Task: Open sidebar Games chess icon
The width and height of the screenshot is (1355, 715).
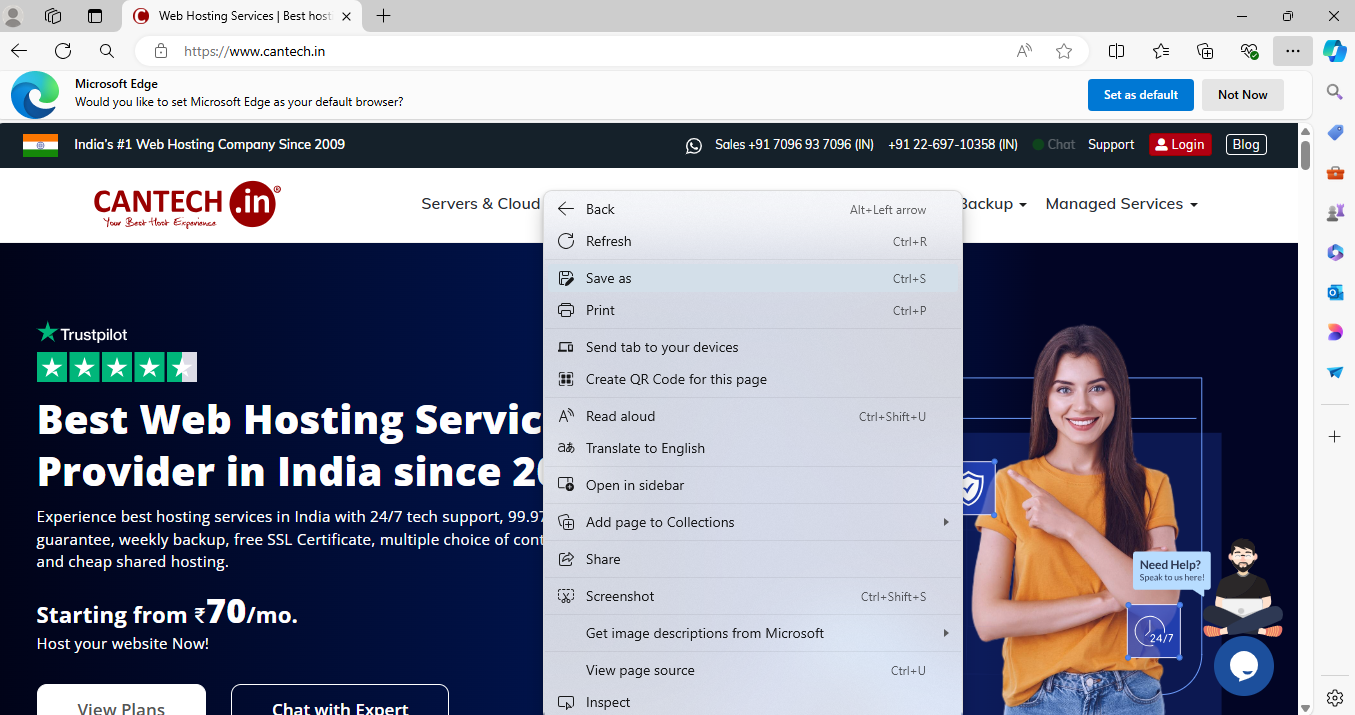Action: [x=1335, y=212]
